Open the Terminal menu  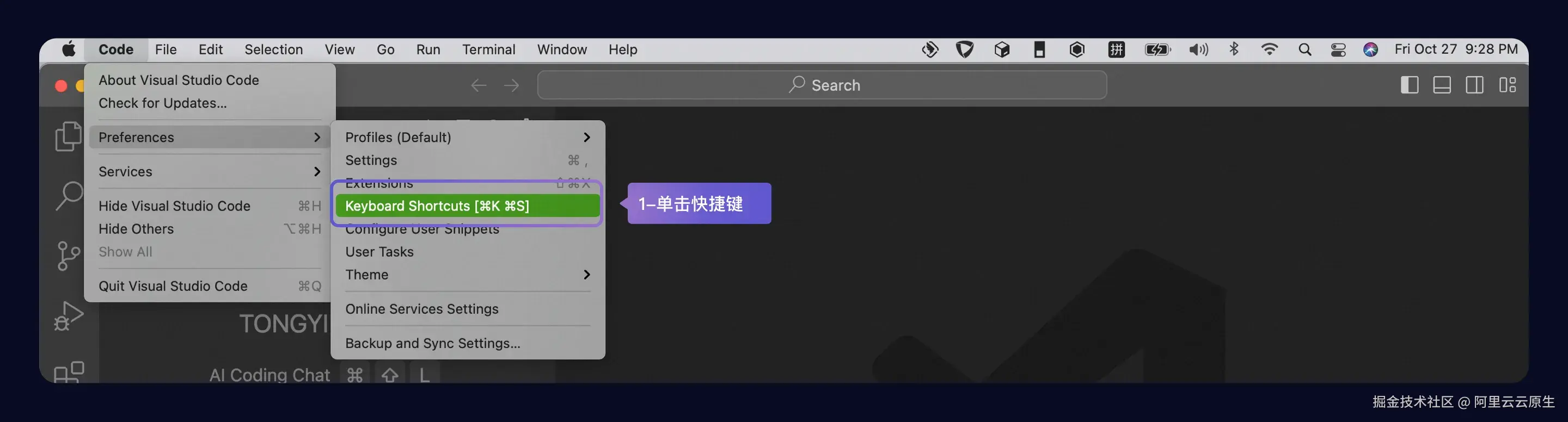click(x=488, y=49)
